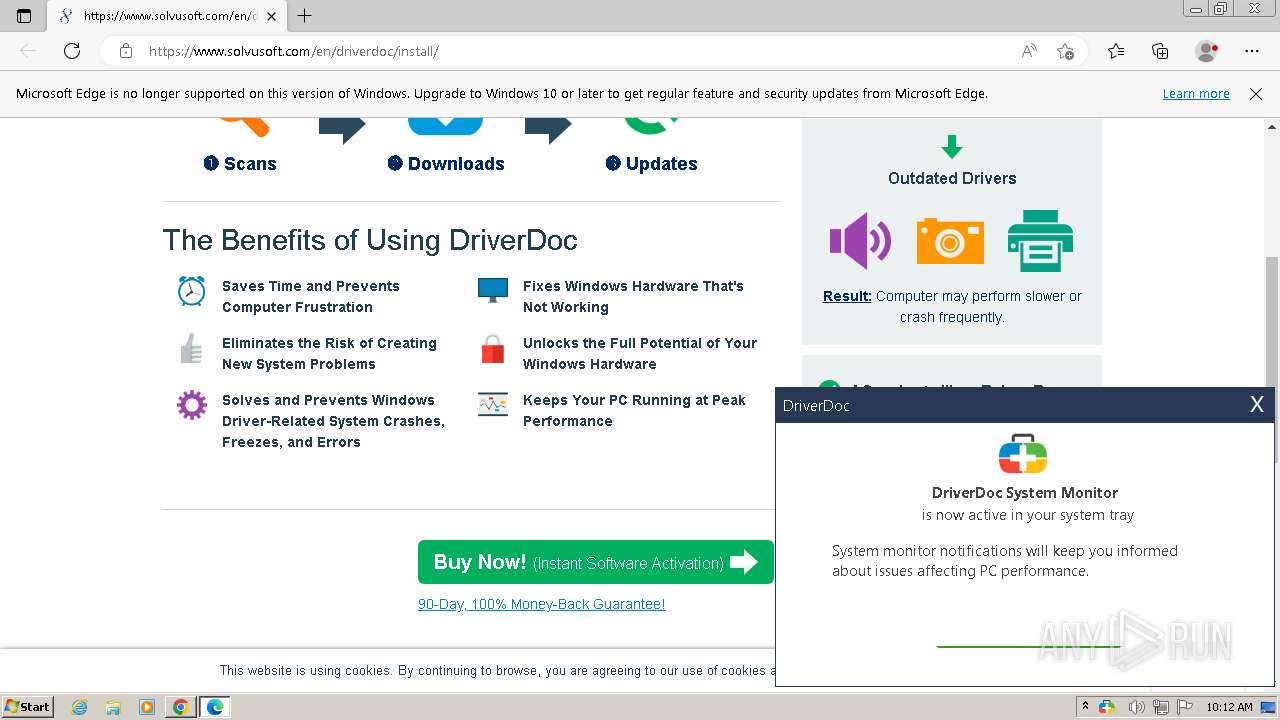The image size is (1280, 720).
Task: Click the red padlock icon beside Unlocks Full Potential
Action: coord(493,349)
